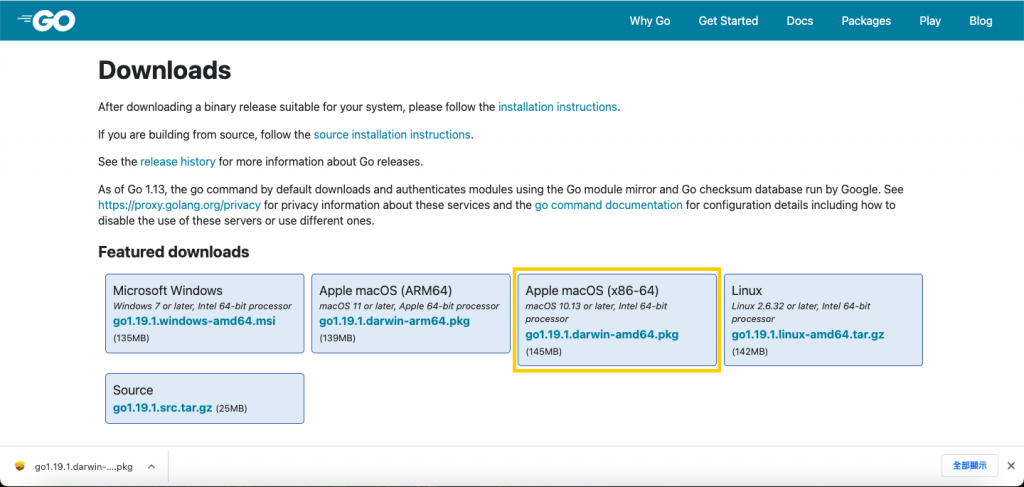The width and height of the screenshot is (1024, 487).
Task: Visit the Blog page
Action: (980, 21)
